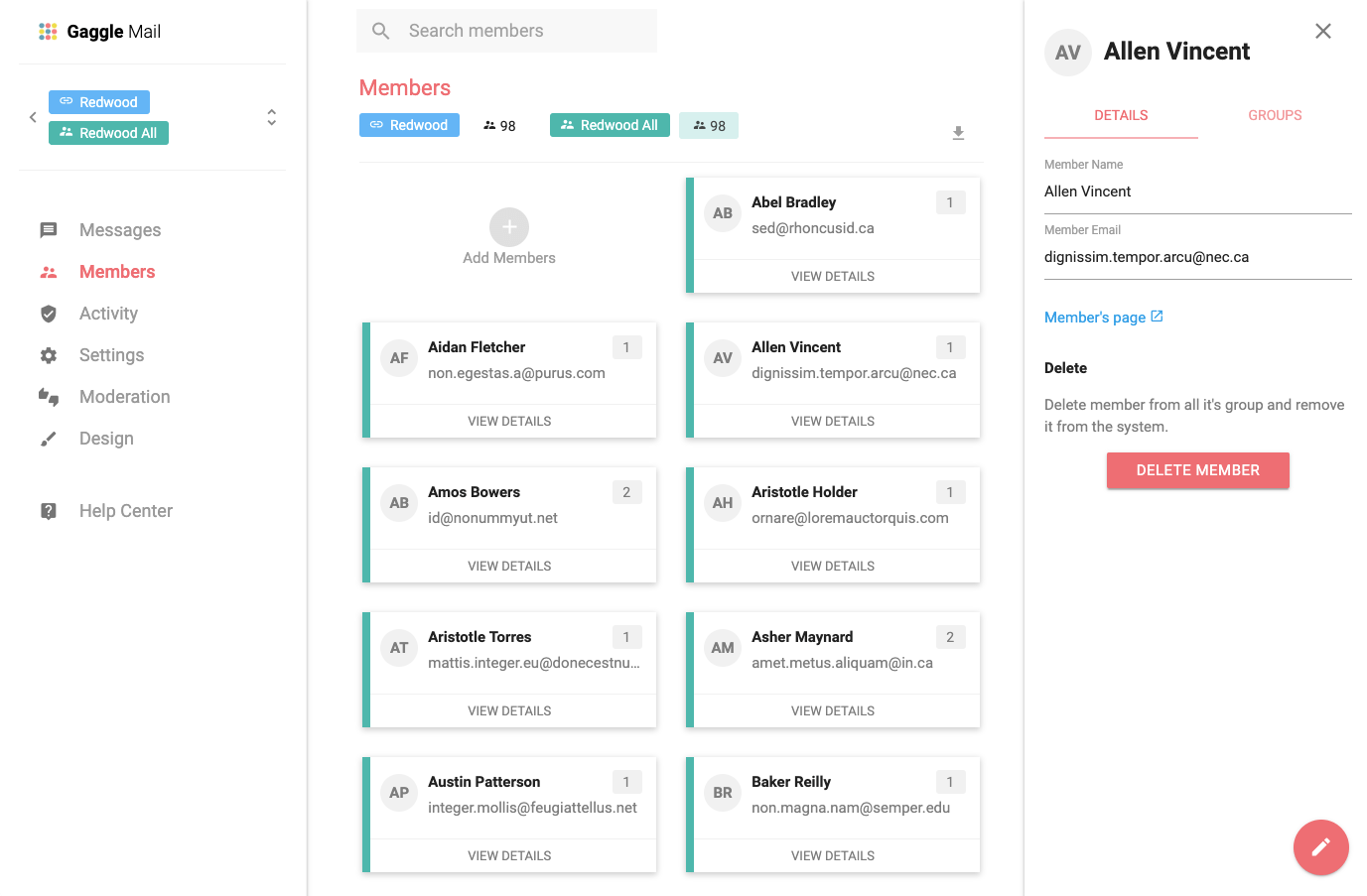Select the DETAILS tab
This screenshot has height=896, width=1367.
[x=1120, y=115]
